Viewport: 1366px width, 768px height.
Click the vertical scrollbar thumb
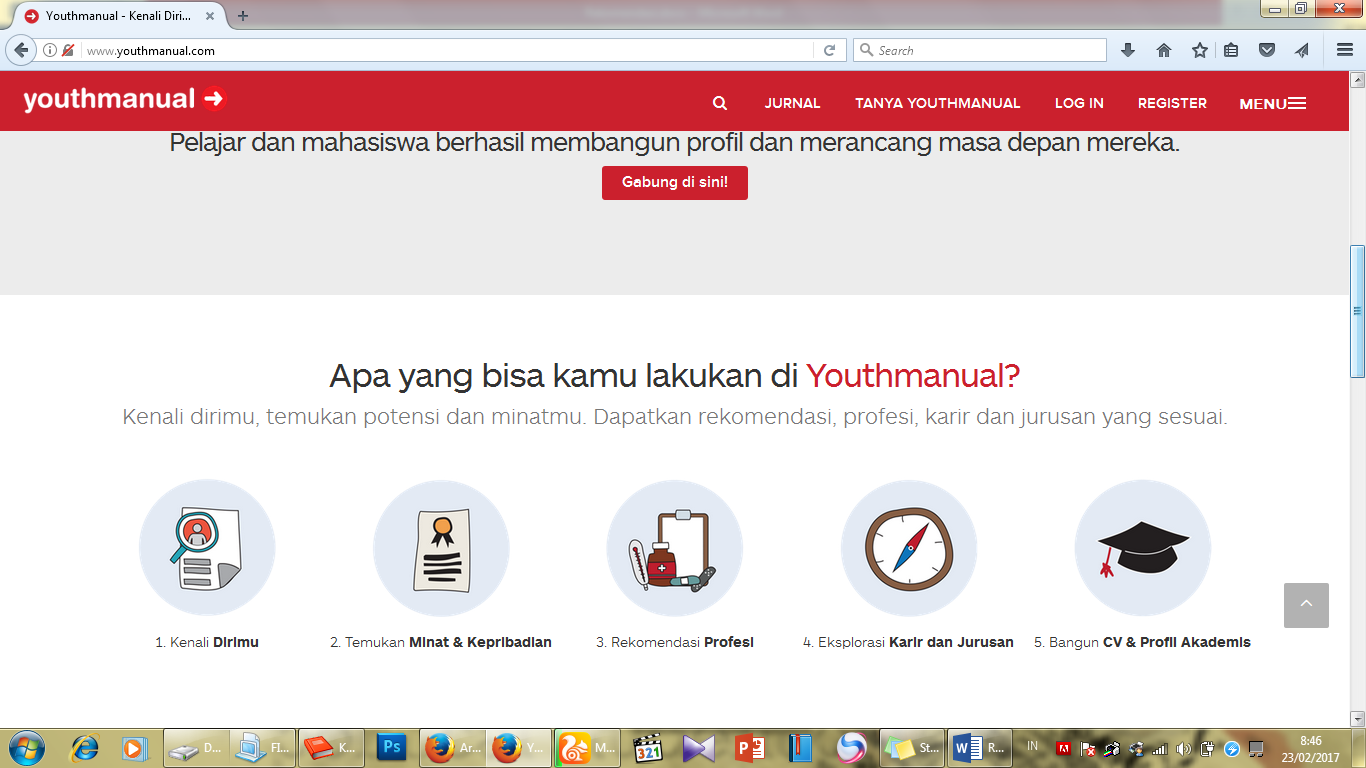pyautogui.click(x=1357, y=311)
